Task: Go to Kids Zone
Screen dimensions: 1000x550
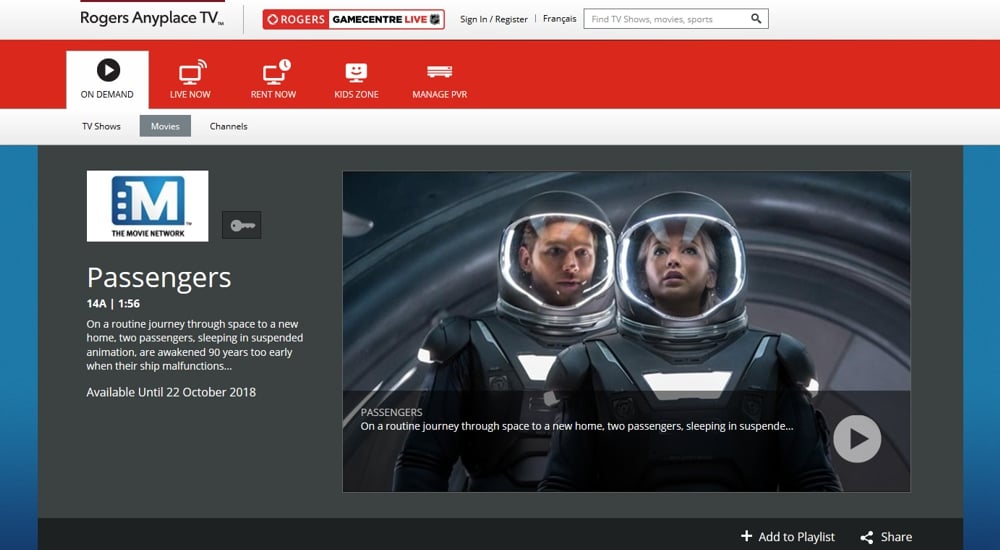Action: 356,80
